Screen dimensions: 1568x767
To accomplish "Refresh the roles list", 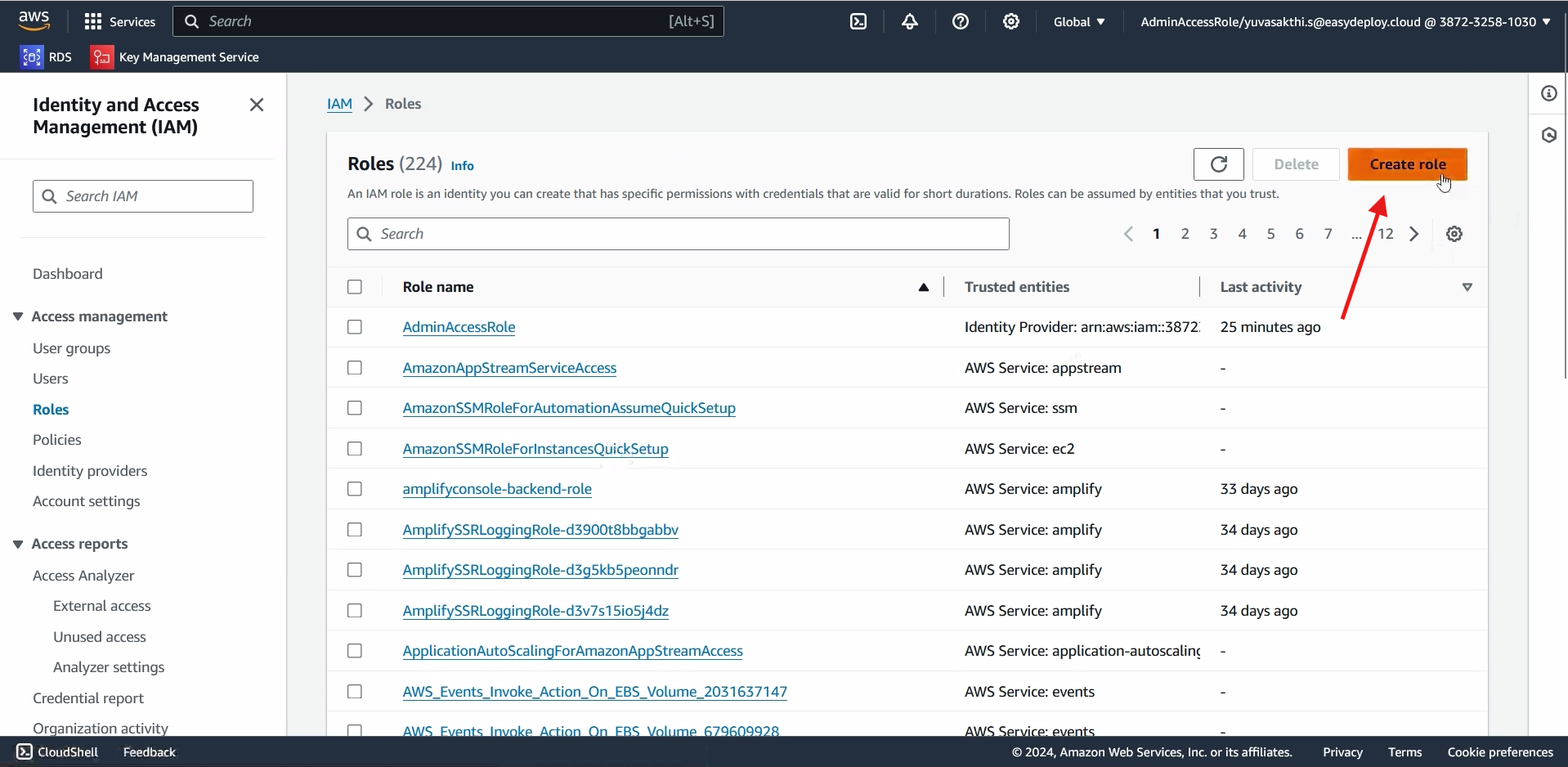I will 1218,164.
